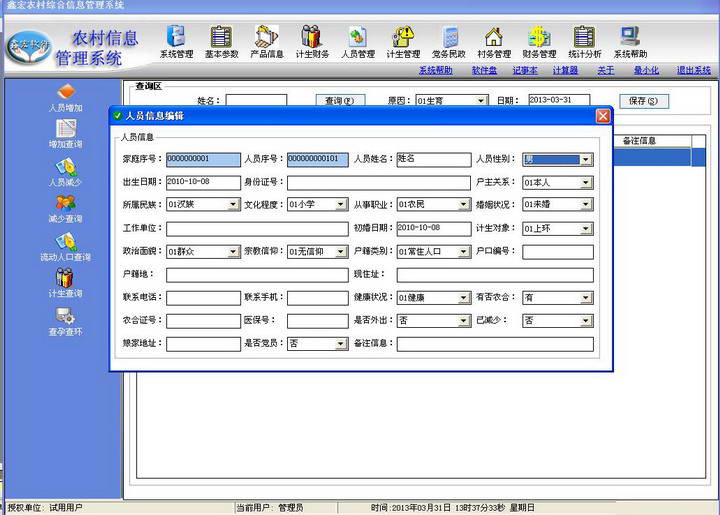The height and width of the screenshot is (515, 720).
Task: Open the 计生管理 toolbar icon
Action: coord(403,42)
